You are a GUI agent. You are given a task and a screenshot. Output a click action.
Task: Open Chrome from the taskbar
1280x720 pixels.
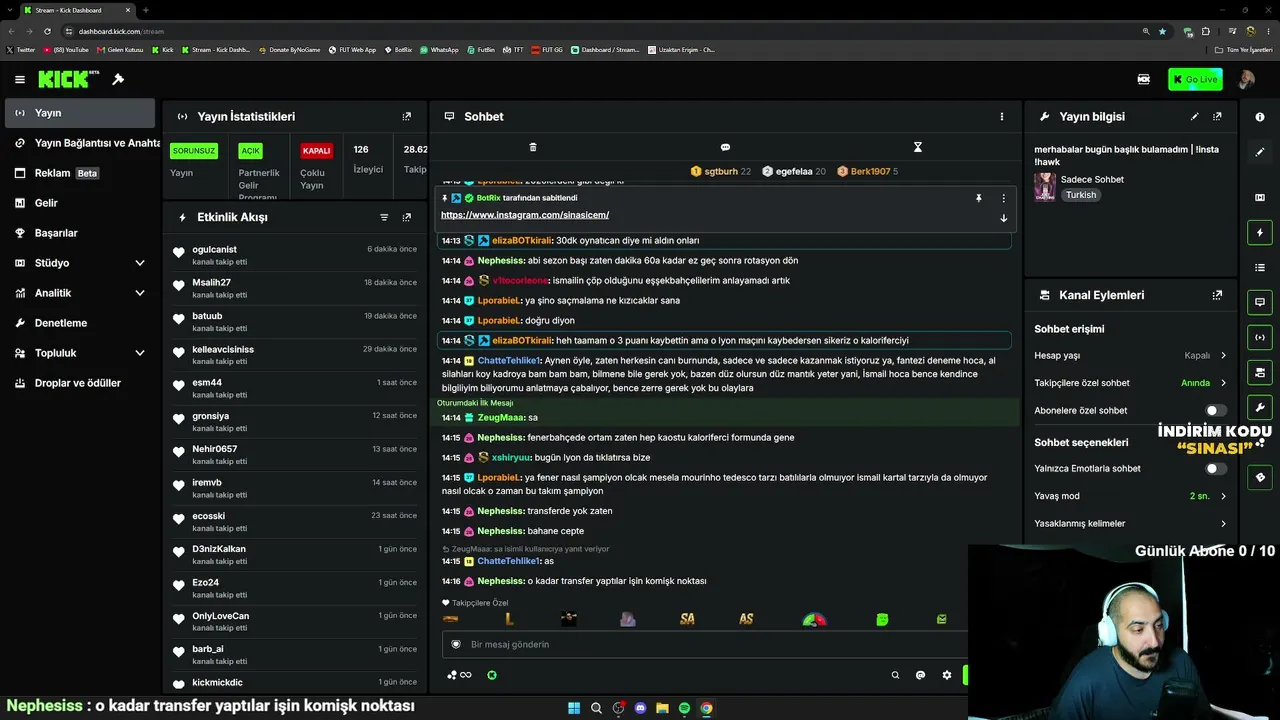706,708
